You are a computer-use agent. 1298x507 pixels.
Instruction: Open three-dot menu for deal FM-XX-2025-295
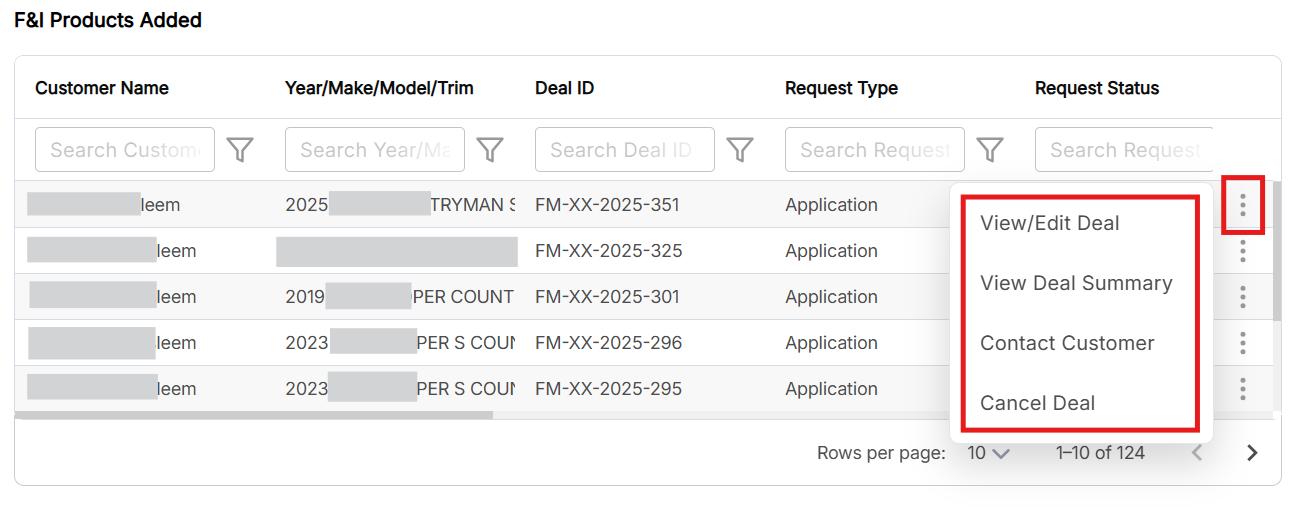pos(1243,389)
